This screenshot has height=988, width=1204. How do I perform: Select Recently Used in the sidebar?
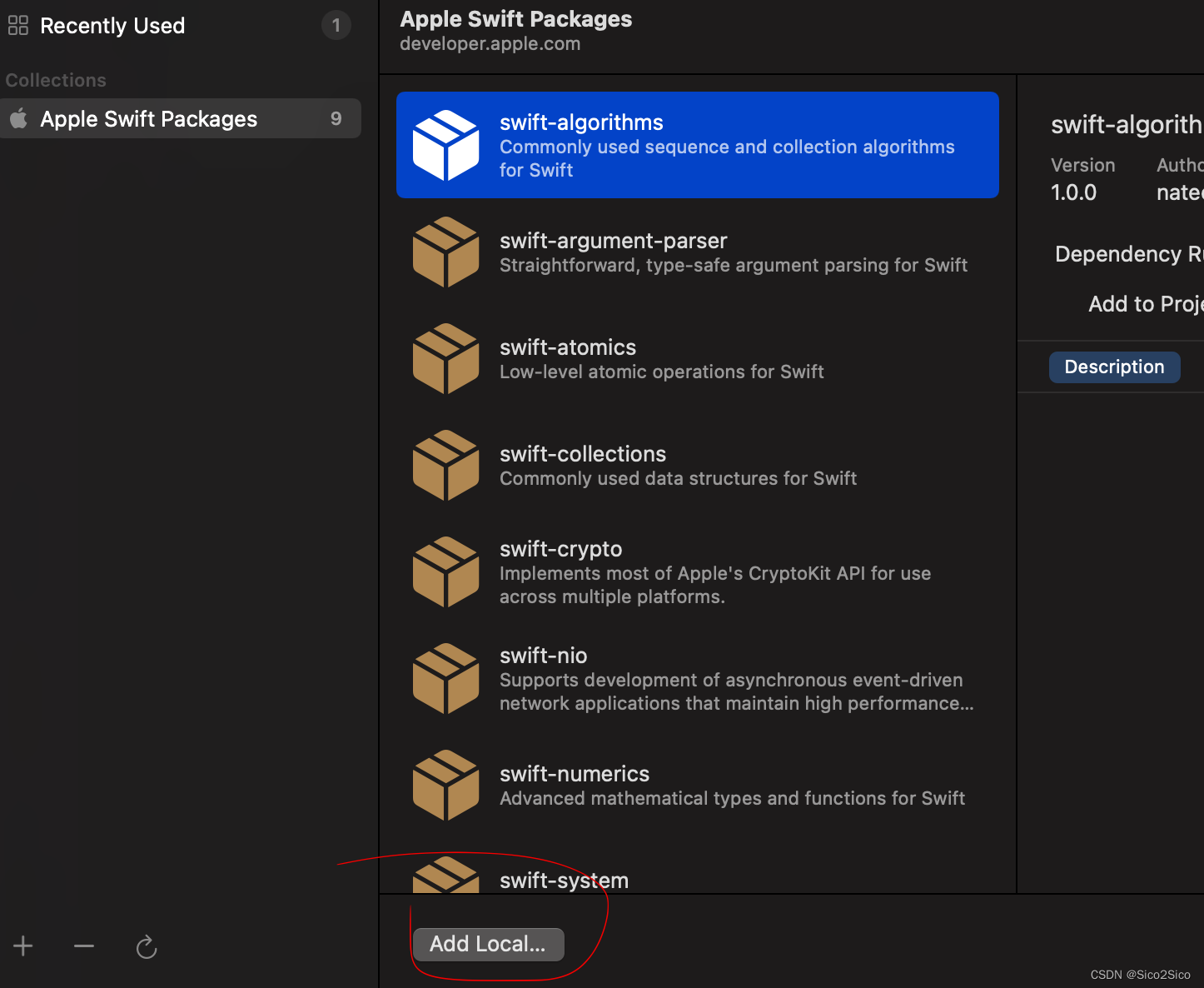[x=112, y=26]
